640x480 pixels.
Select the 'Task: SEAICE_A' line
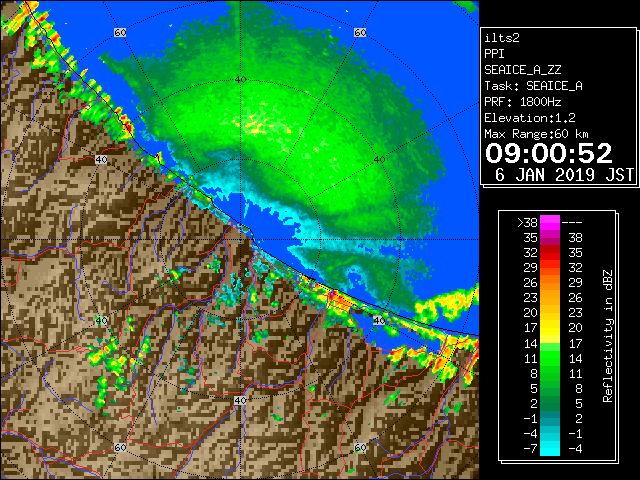click(533, 86)
